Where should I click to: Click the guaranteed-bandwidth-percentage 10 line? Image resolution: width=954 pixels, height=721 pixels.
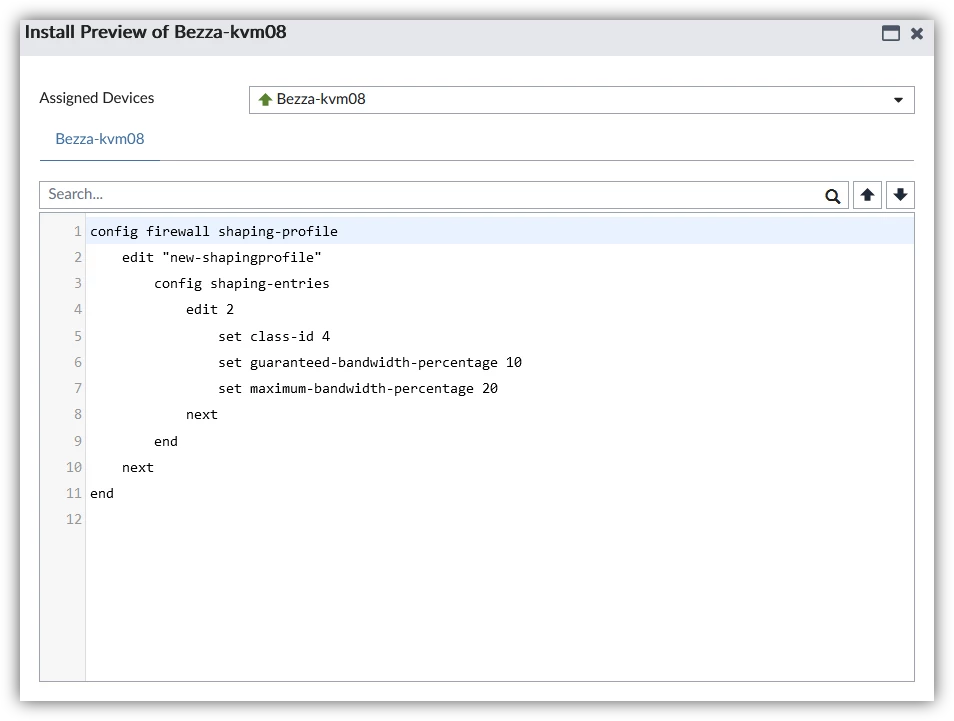pos(370,363)
